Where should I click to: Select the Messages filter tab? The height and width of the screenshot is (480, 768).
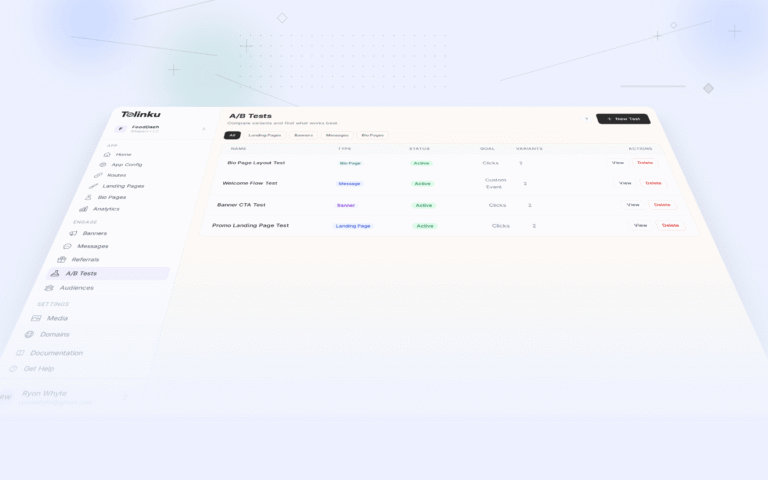(337, 135)
